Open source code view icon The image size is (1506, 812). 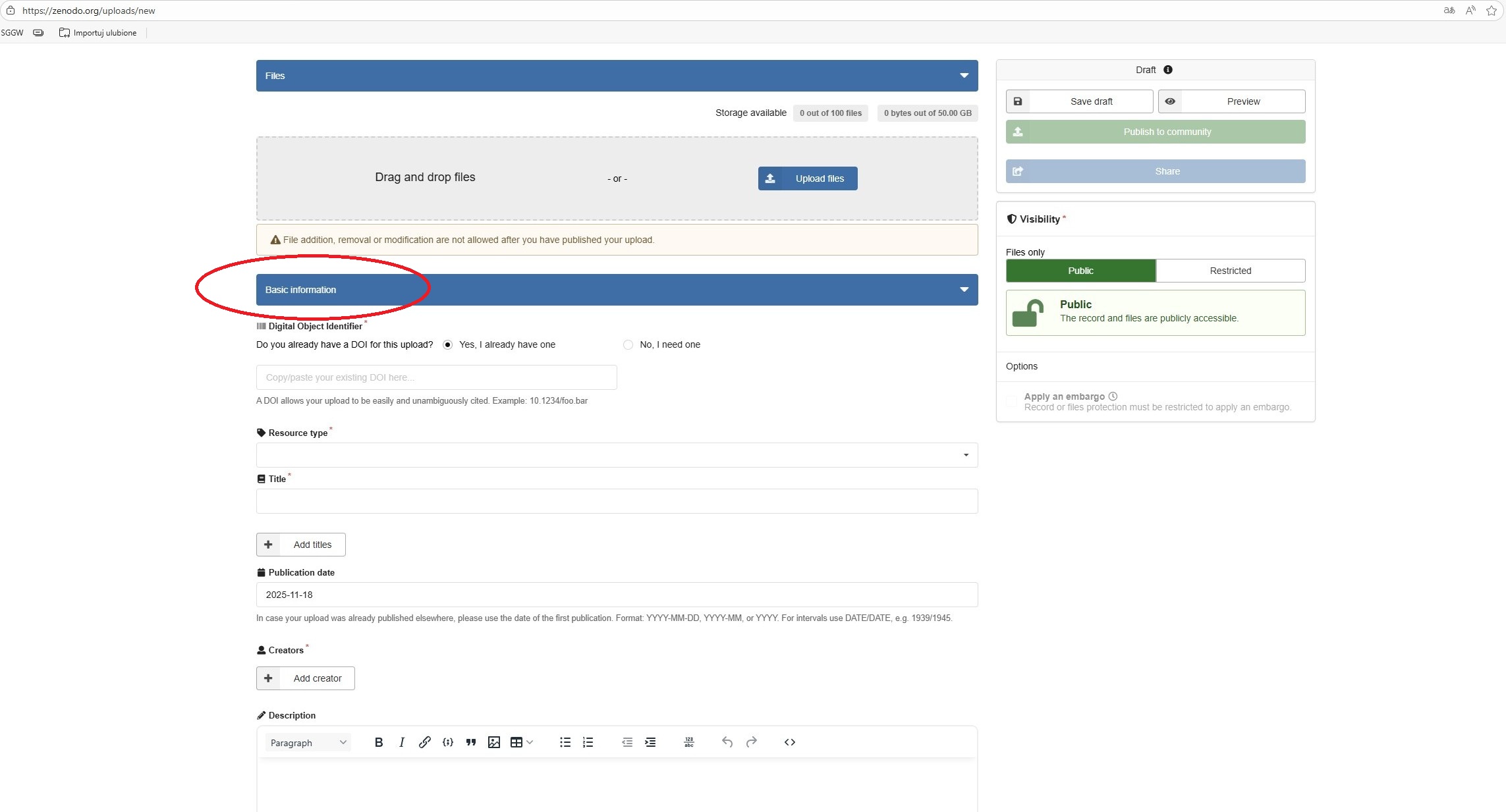[790, 742]
